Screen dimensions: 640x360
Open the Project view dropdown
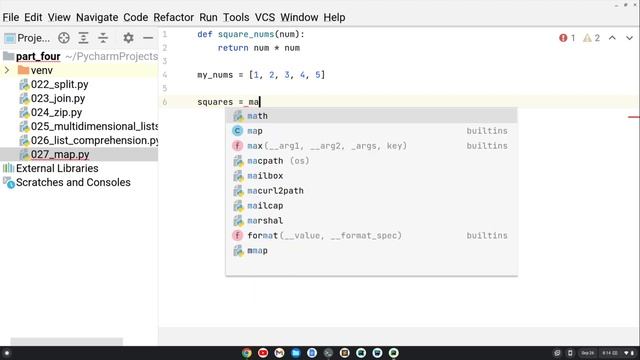27,38
